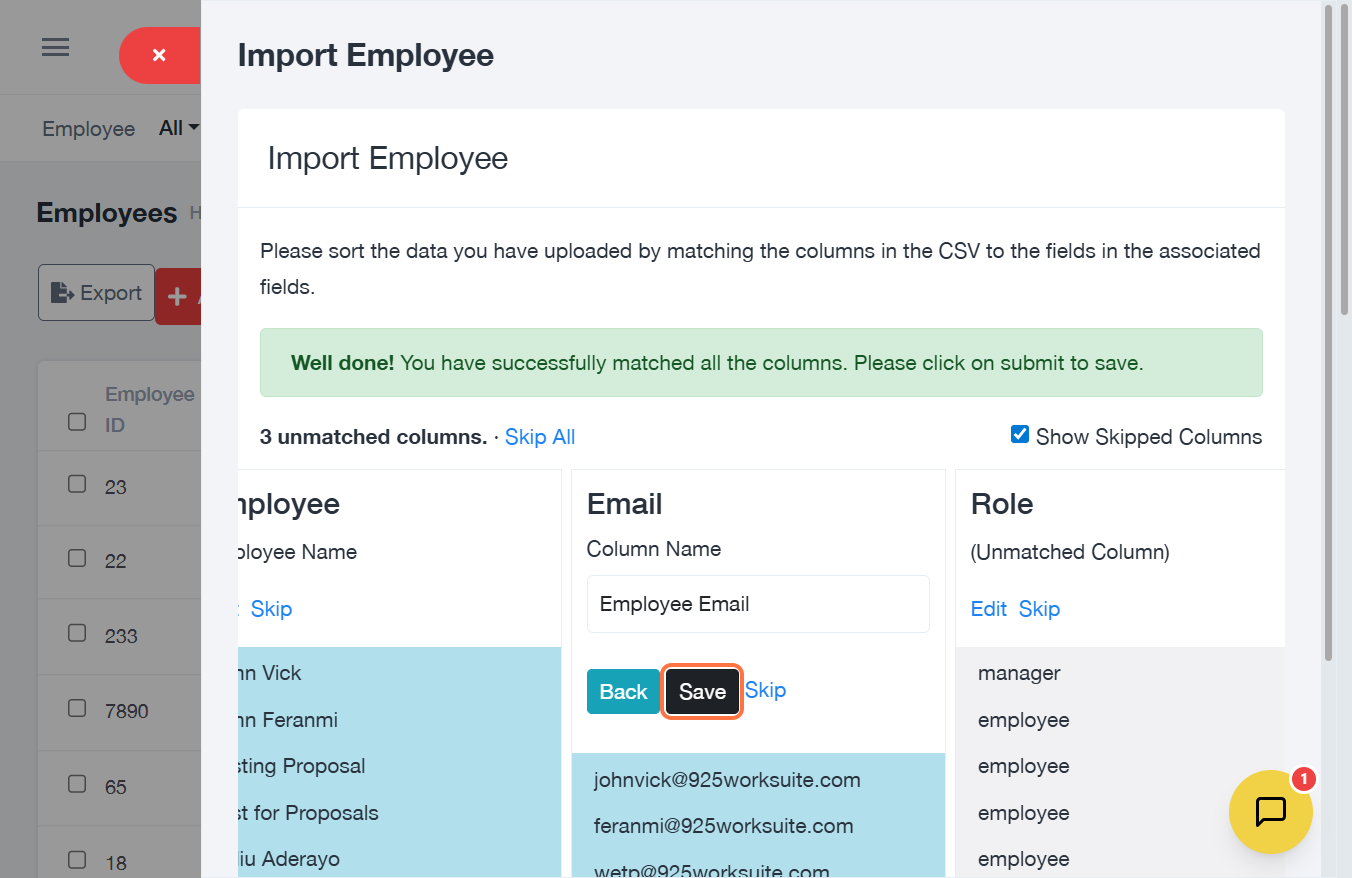Select checkbox for employee ID 23
1352x878 pixels.
click(x=77, y=485)
